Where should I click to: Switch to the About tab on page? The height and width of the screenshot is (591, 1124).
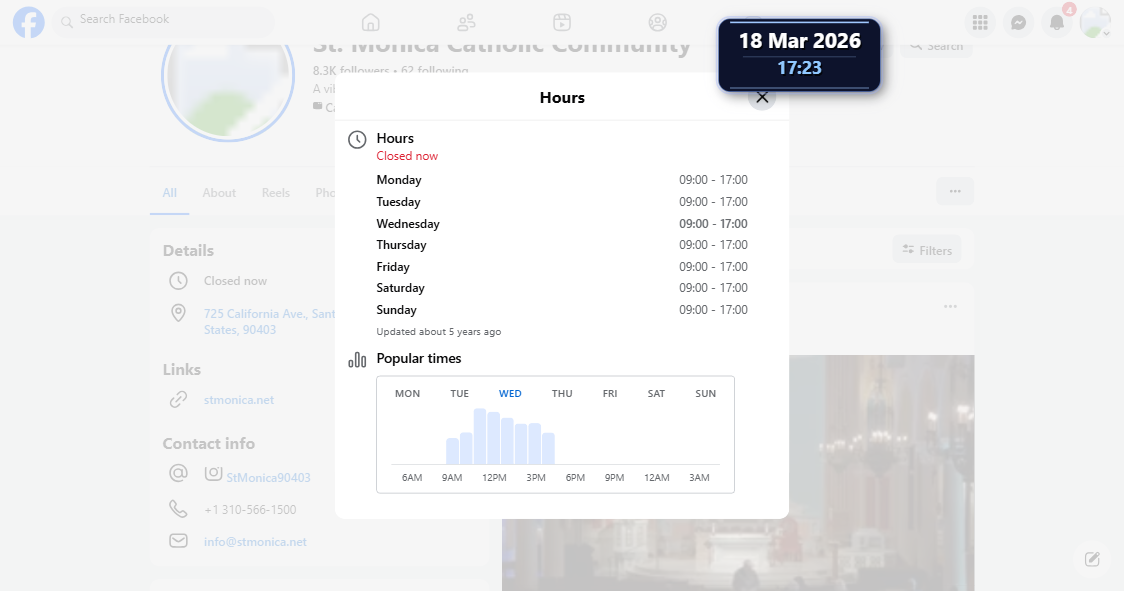click(x=219, y=193)
